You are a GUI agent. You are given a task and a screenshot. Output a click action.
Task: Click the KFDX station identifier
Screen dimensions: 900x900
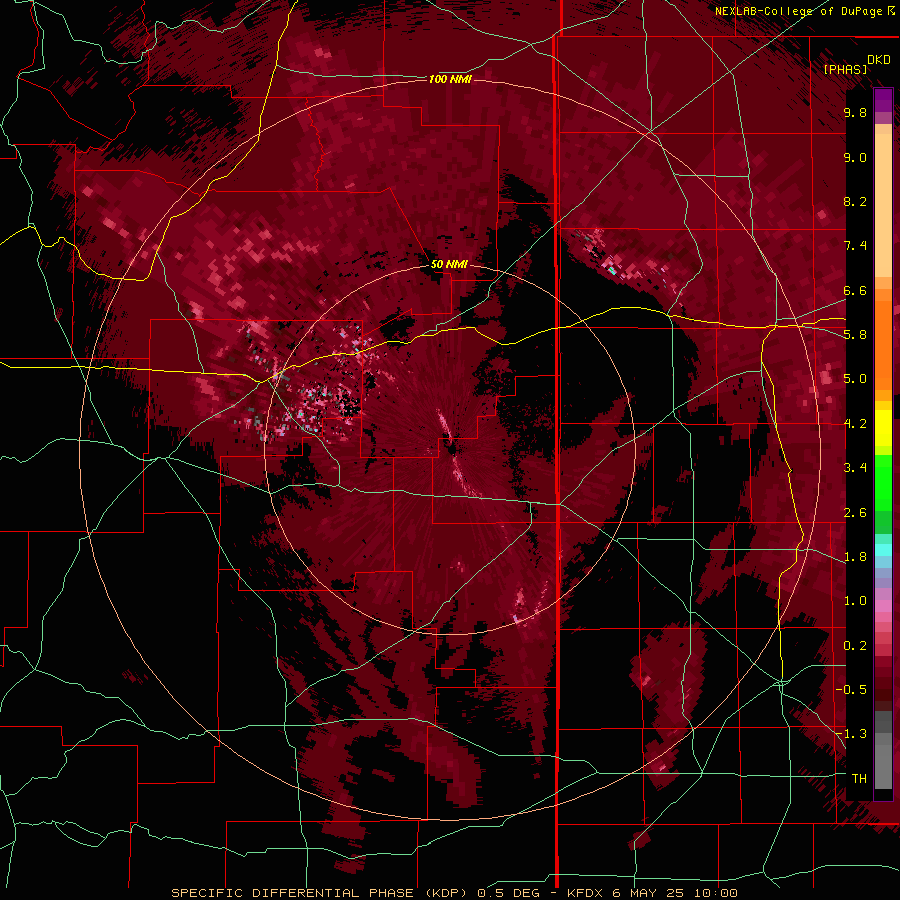587,893
